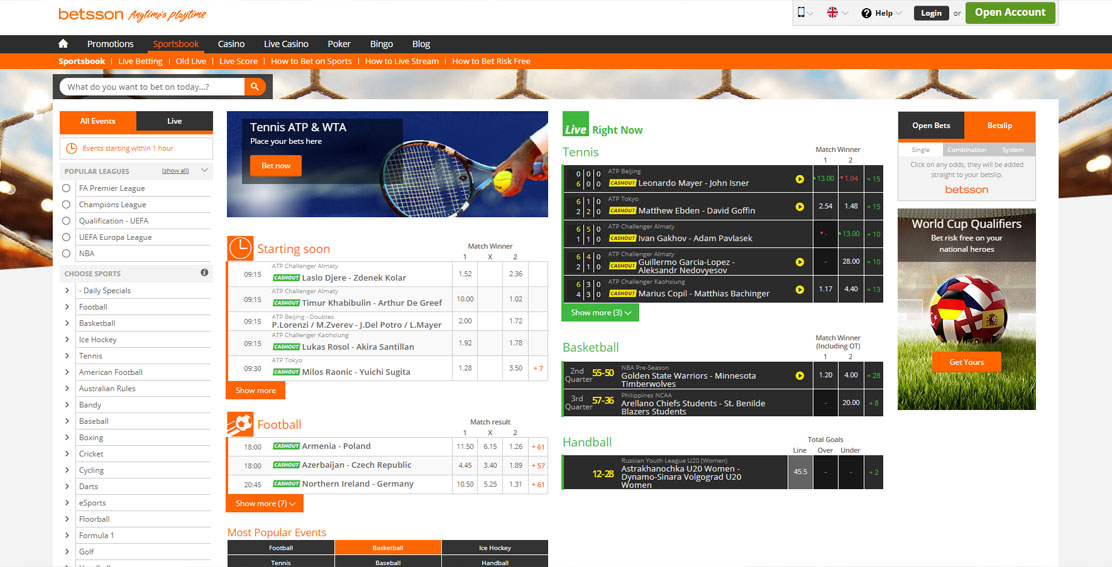Select the NBA radio button

(67, 253)
